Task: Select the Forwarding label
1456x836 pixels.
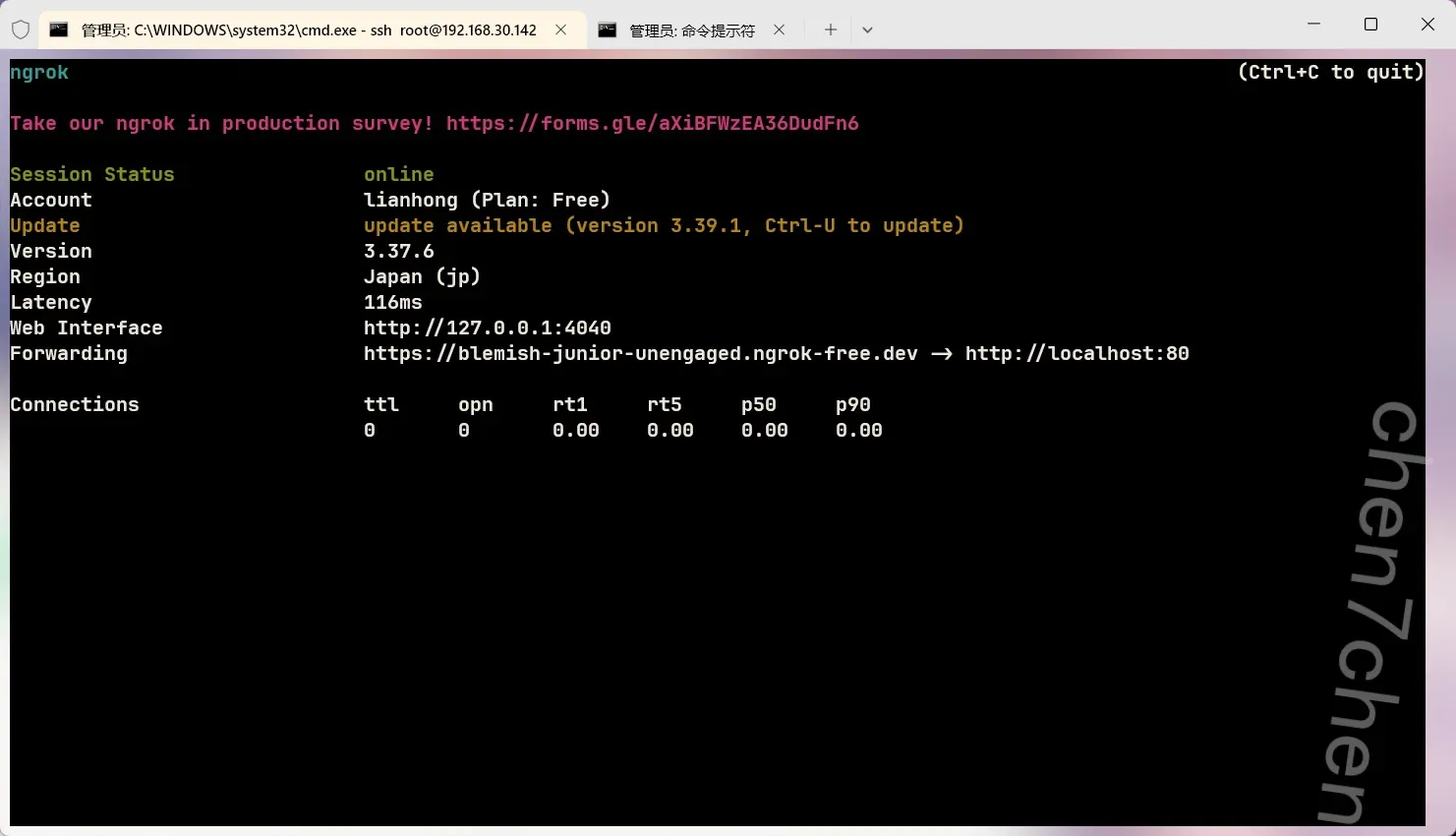Action: [69, 353]
